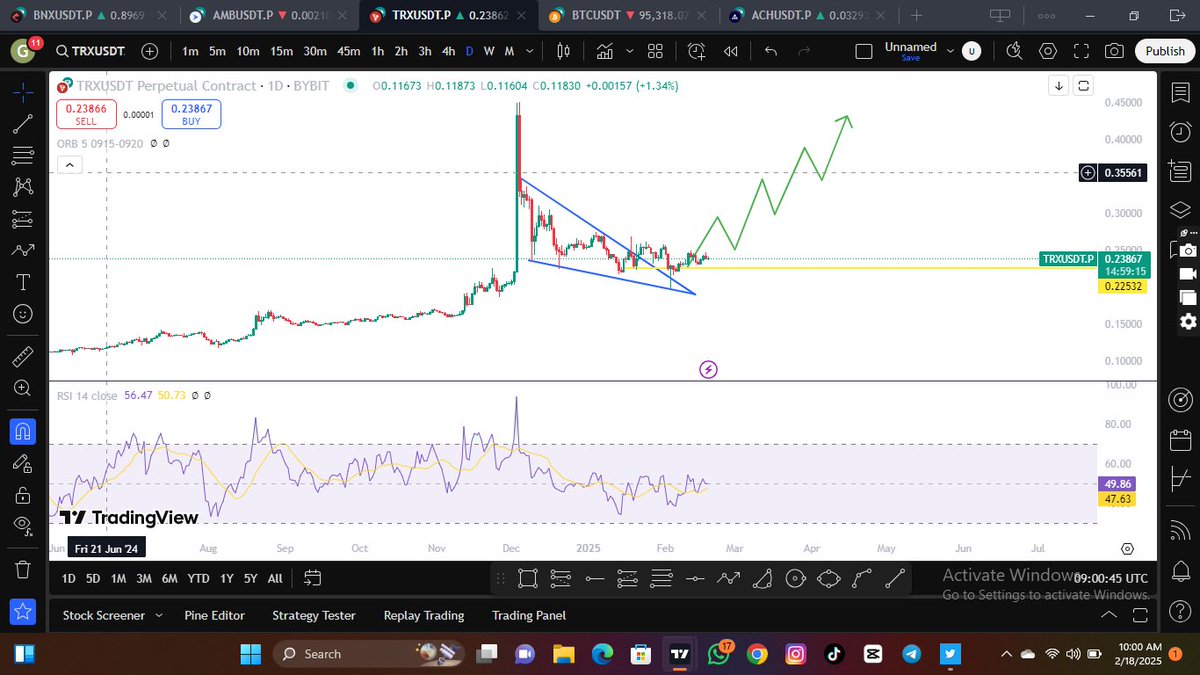1200x675 pixels.
Task: Click the RSI 14 close indicator label
Action: [x=88, y=396]
